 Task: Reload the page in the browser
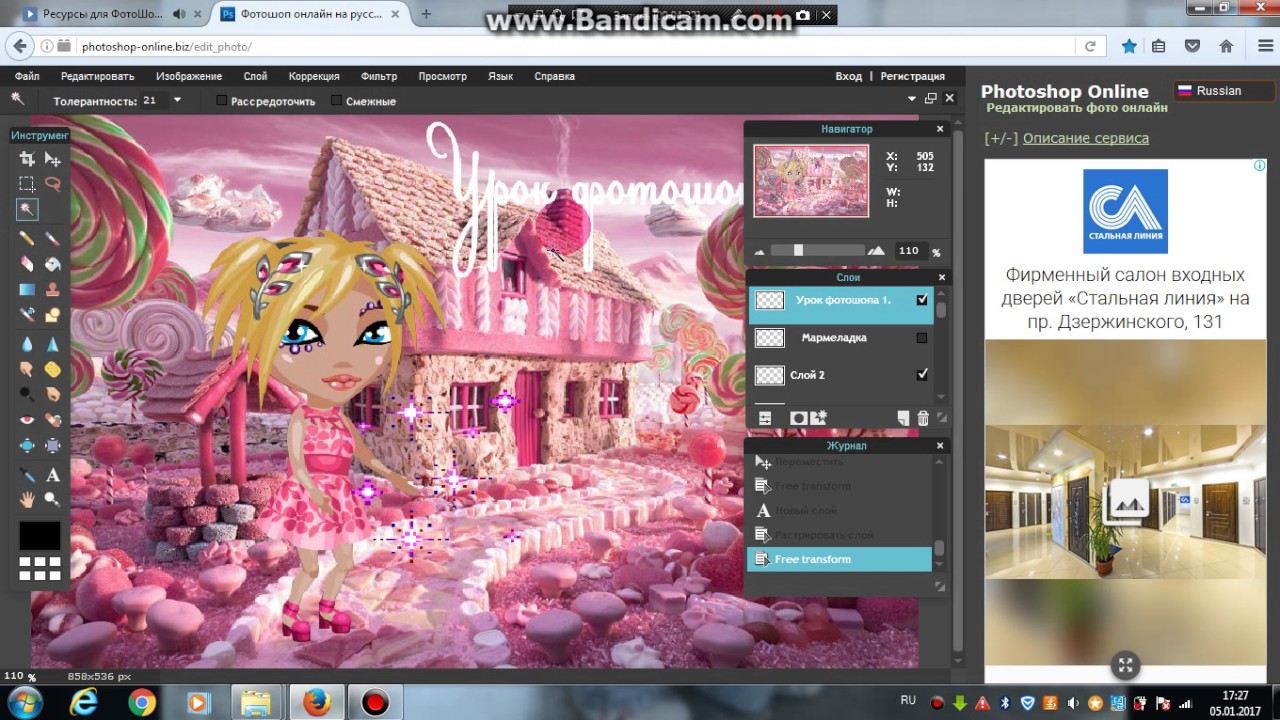click(1091, 46)
